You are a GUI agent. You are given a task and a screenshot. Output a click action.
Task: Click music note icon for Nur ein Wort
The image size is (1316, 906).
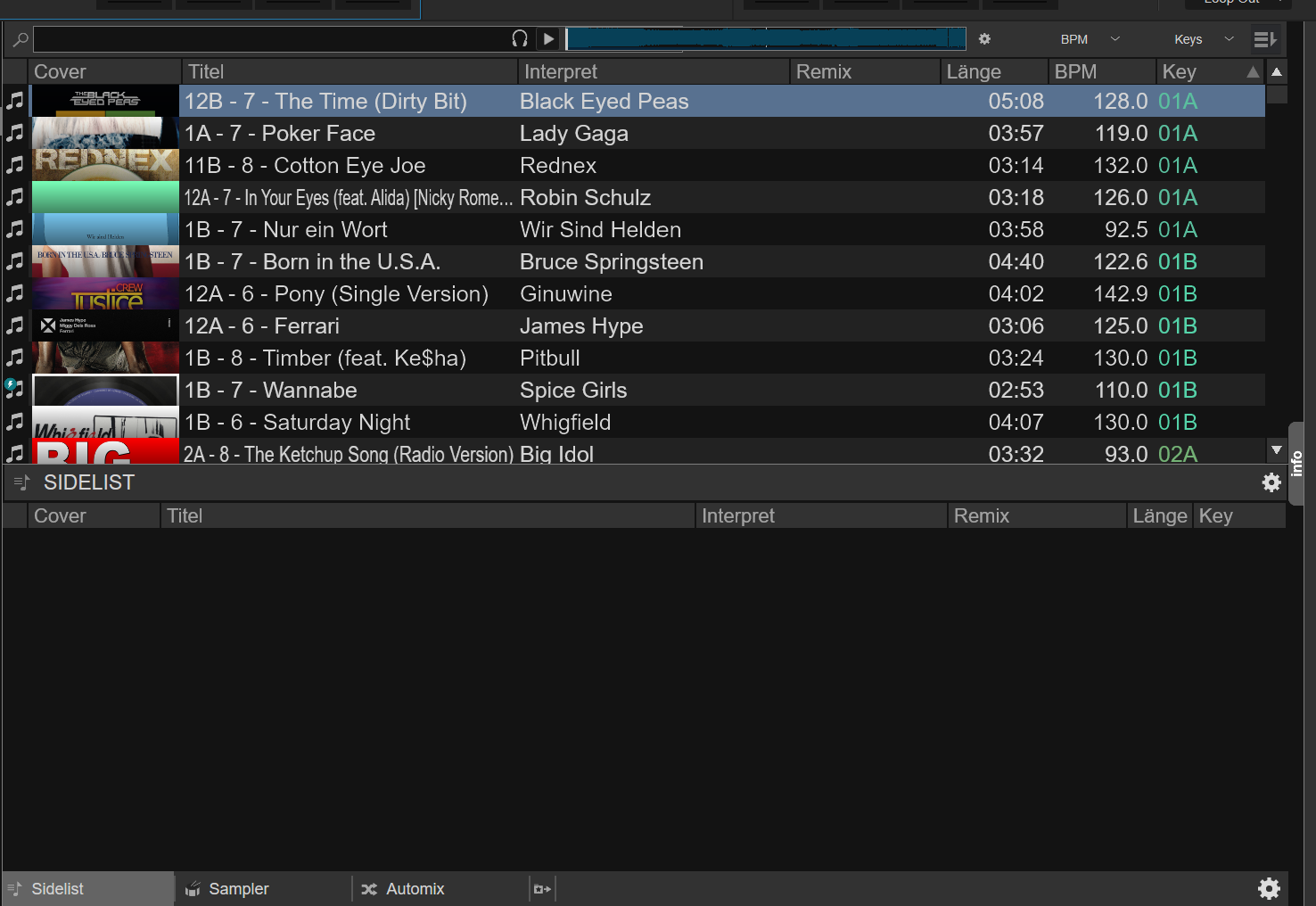[15, 229]
